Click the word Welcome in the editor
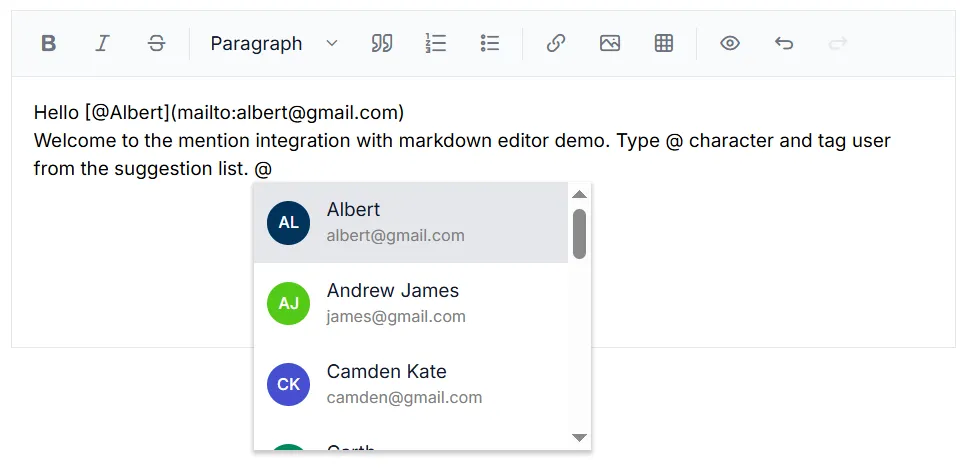Screen dimensions: 967x471 [75, 141]
